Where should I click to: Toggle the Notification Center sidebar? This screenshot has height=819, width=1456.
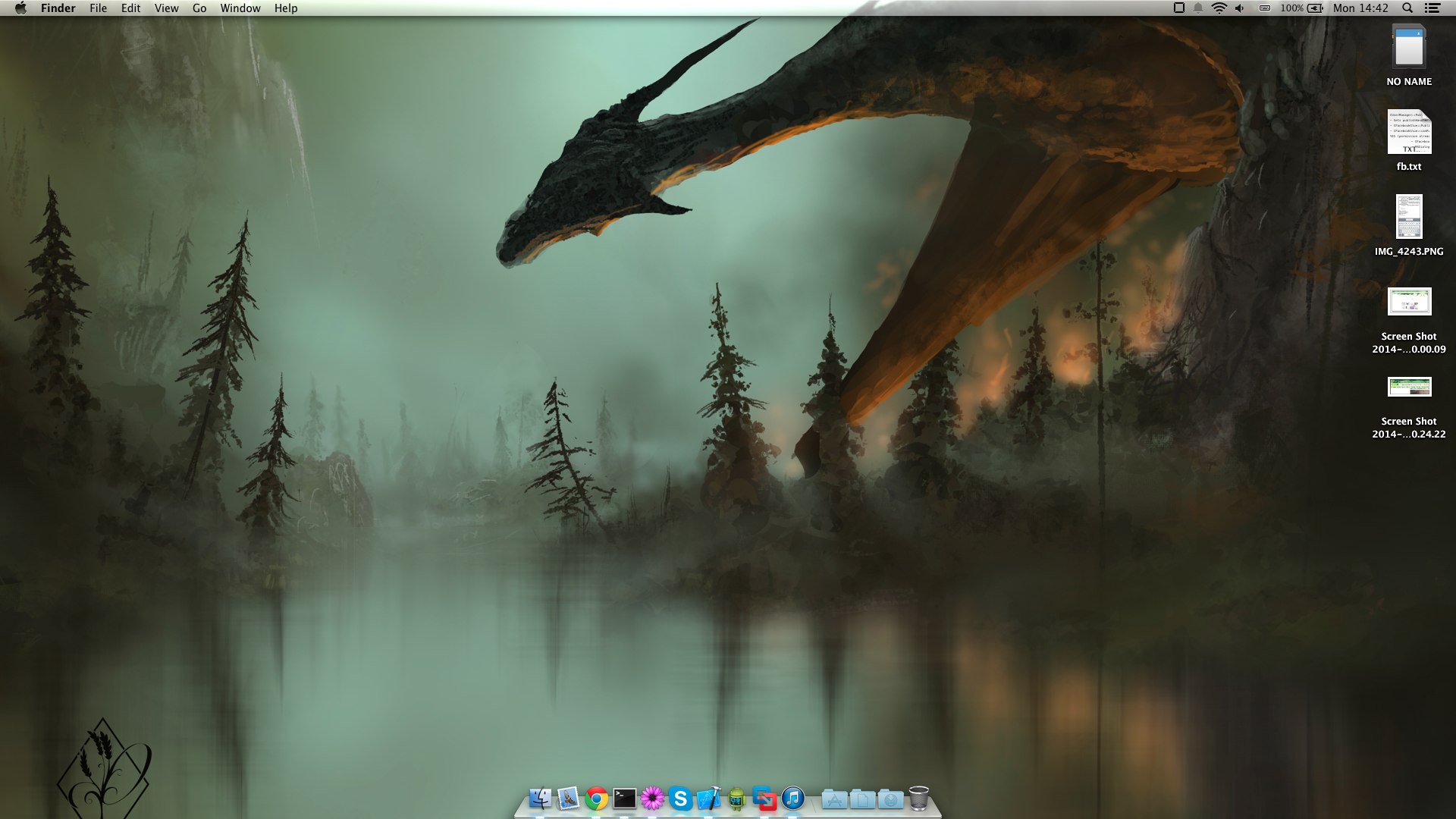tap(1432, 8)
